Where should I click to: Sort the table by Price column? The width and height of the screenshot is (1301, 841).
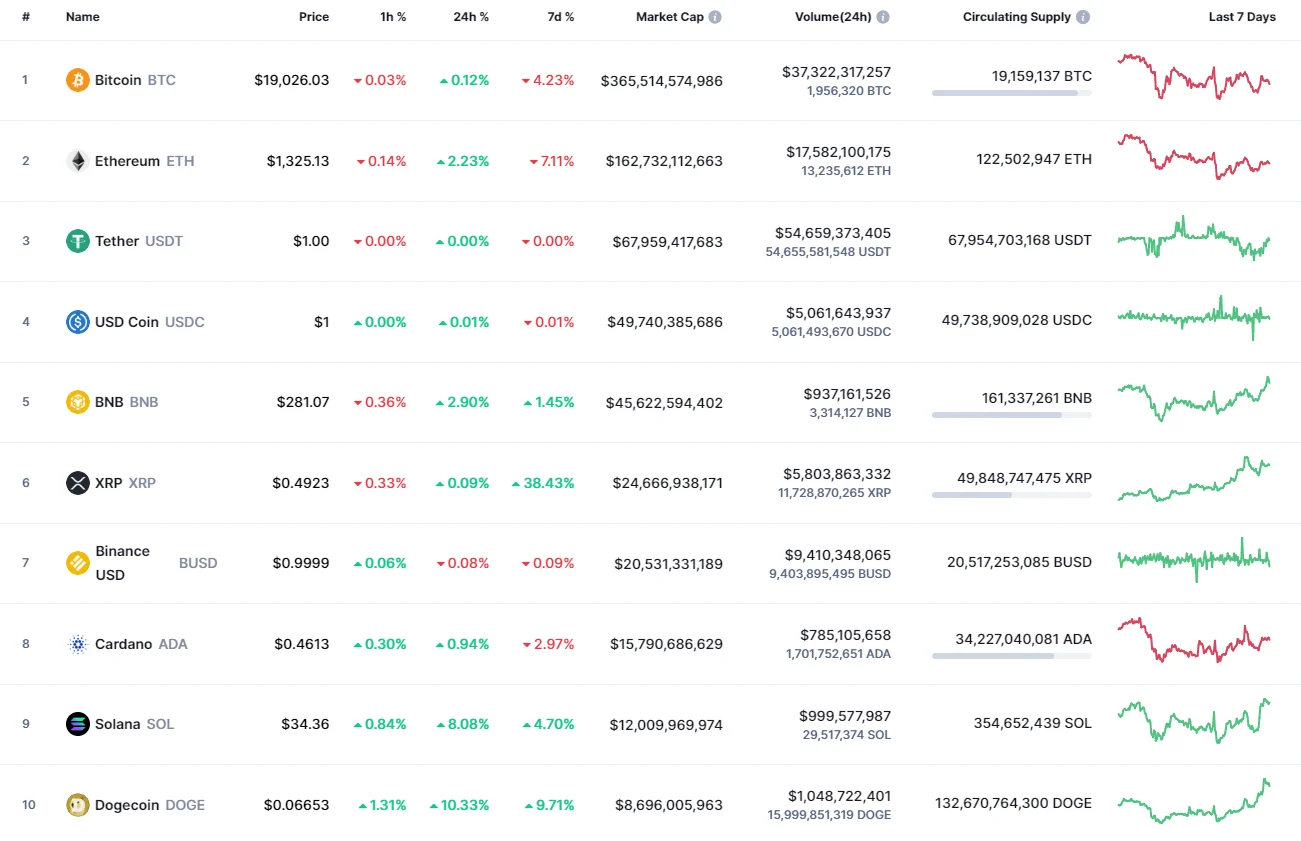313,16
